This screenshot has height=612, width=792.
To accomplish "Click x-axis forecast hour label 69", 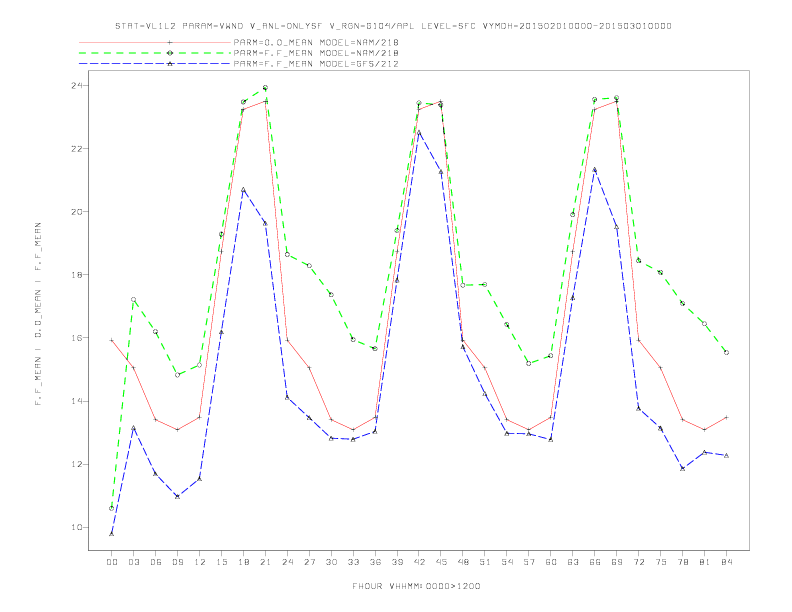I will click(617, 562).
